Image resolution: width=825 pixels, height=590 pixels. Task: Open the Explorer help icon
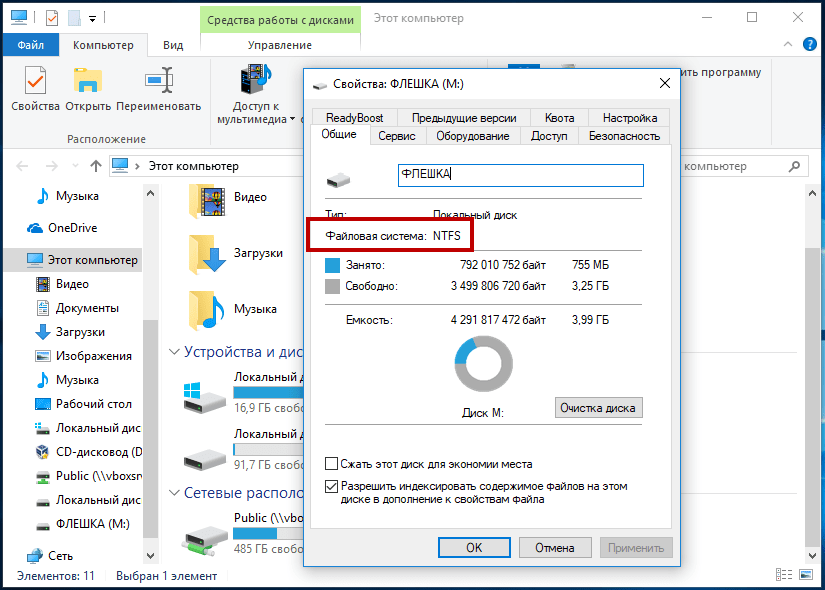[810, 44]
